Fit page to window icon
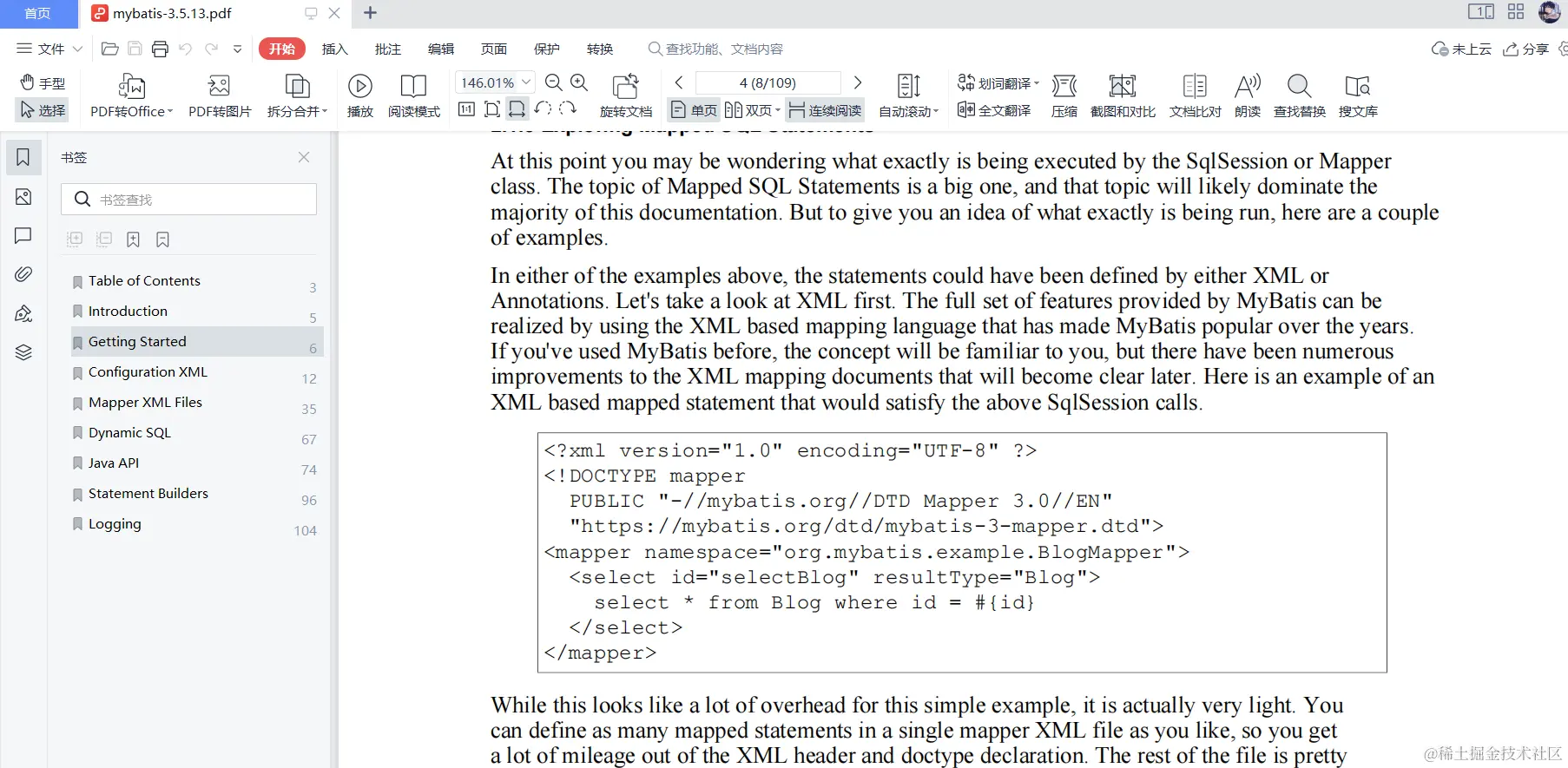Screen dimensions: 1568x768 tap(492, 109)
